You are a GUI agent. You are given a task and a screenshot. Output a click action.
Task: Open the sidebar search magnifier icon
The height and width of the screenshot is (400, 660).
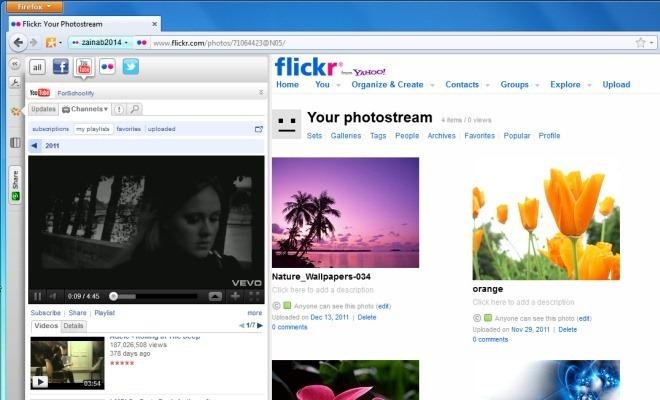(x=134, y=109)
